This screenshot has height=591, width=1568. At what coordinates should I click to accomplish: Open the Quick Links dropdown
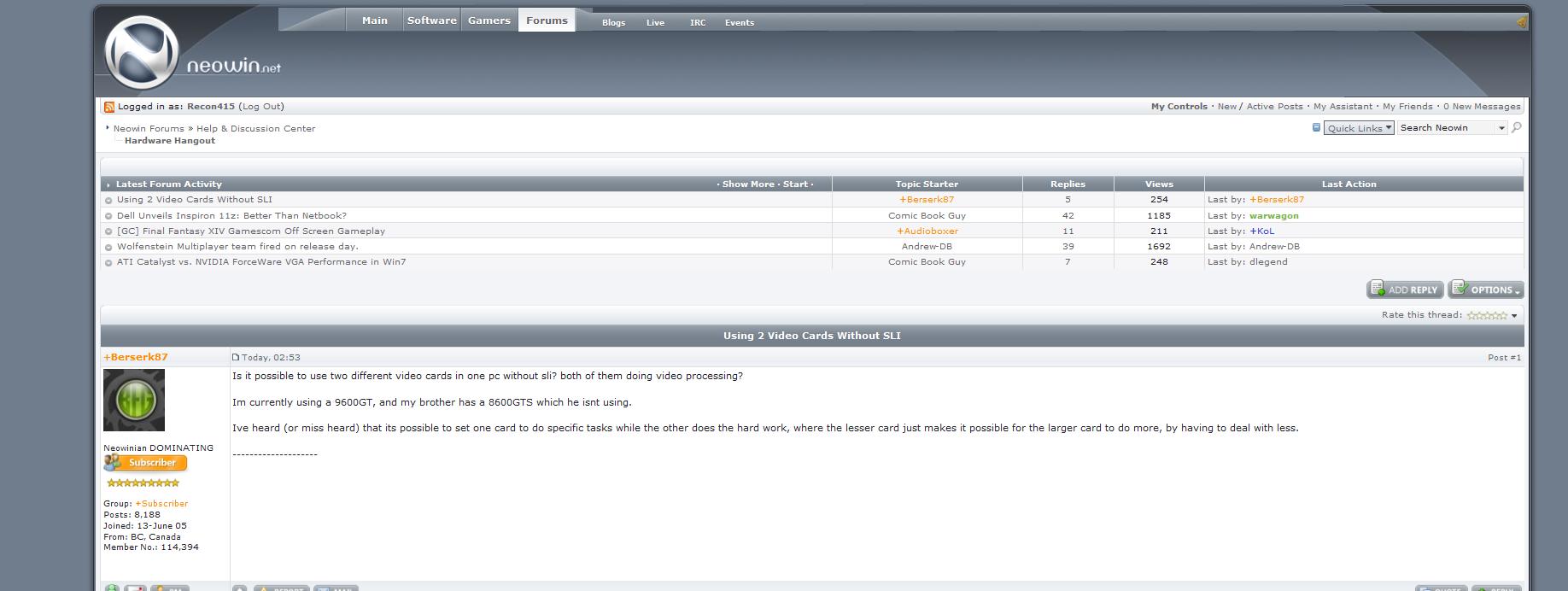[x=1359, y=128]
